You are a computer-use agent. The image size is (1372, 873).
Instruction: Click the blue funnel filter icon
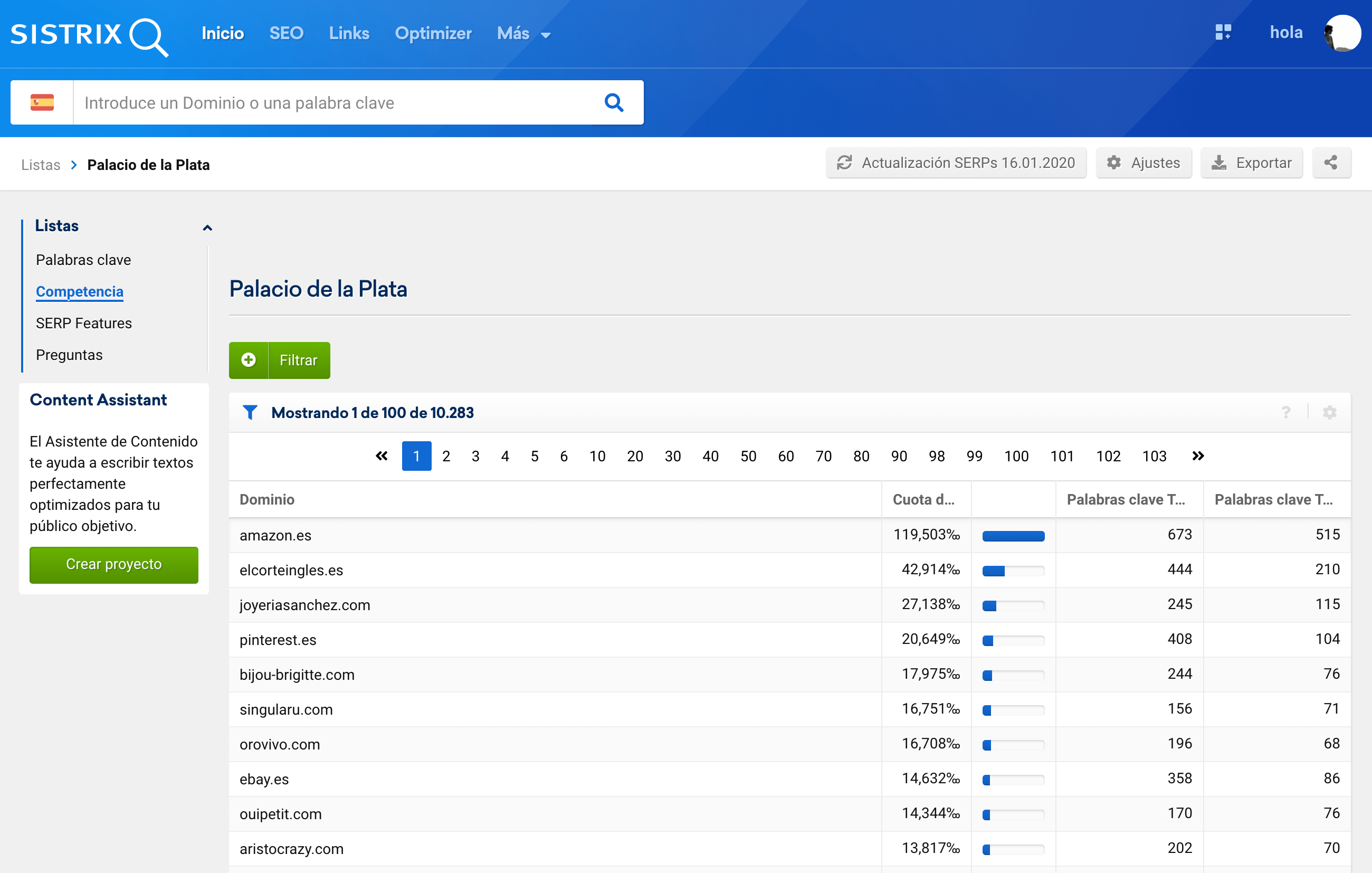[x=250, y=412]
